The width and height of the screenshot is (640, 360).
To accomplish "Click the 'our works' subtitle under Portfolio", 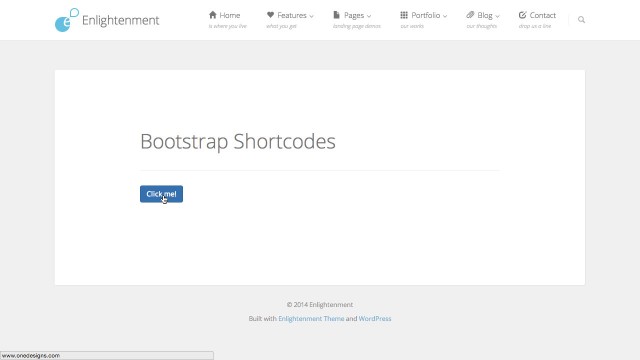I will tap(412, 26).
